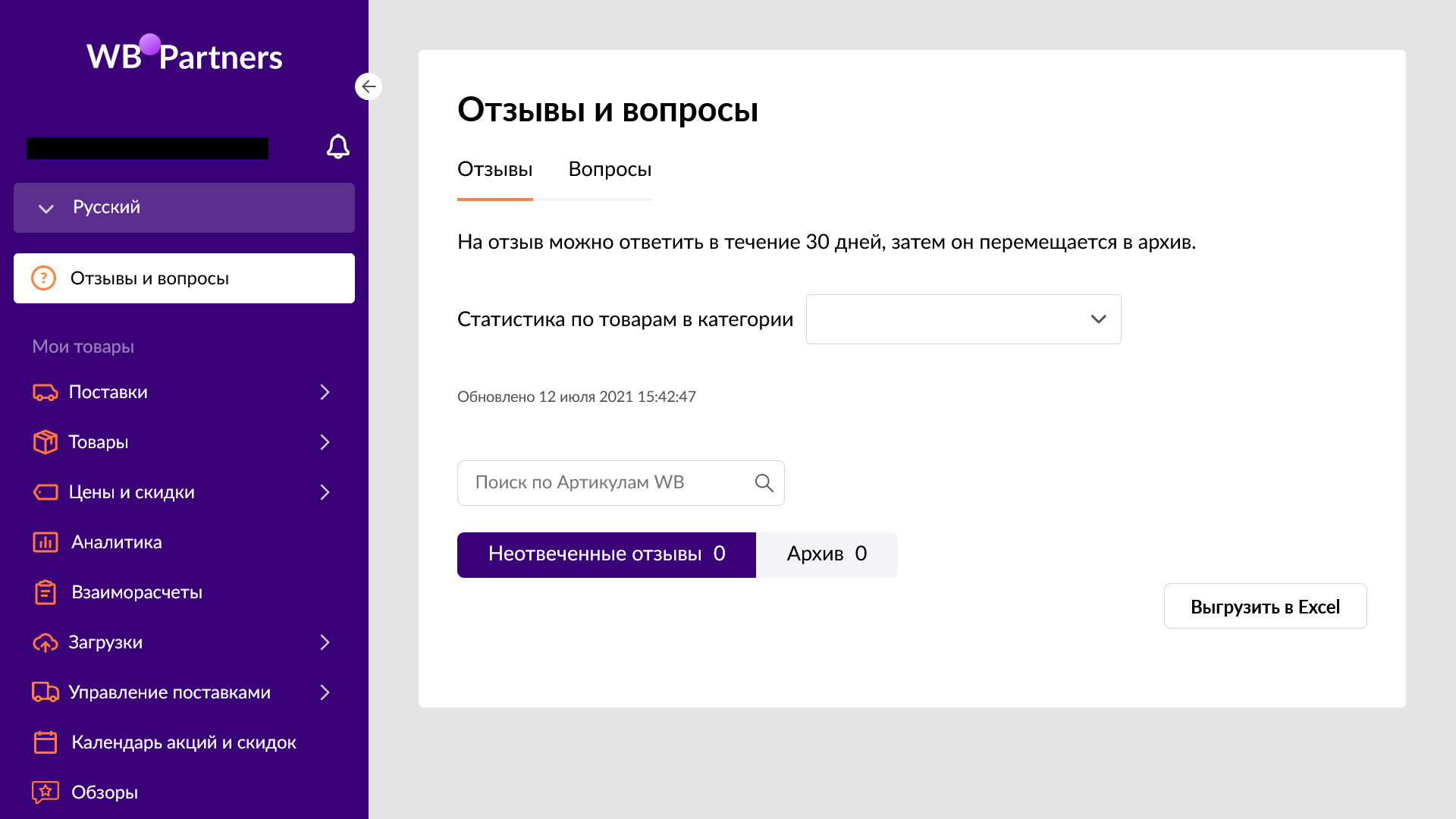Click the Поставки truck icon
Image resolution: width=1456 pixels, height=819 pixels.
45,392
